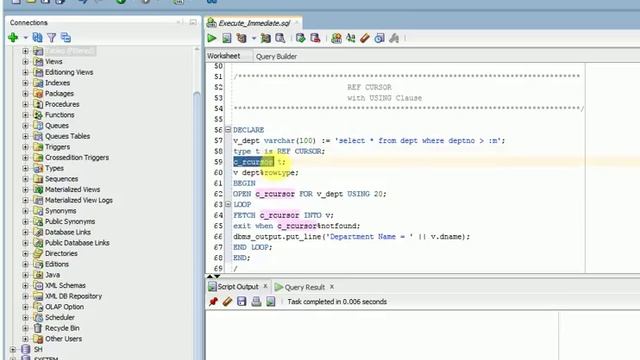Expand the SH connection node
The image size is (640, 360).
coord(13,349)
